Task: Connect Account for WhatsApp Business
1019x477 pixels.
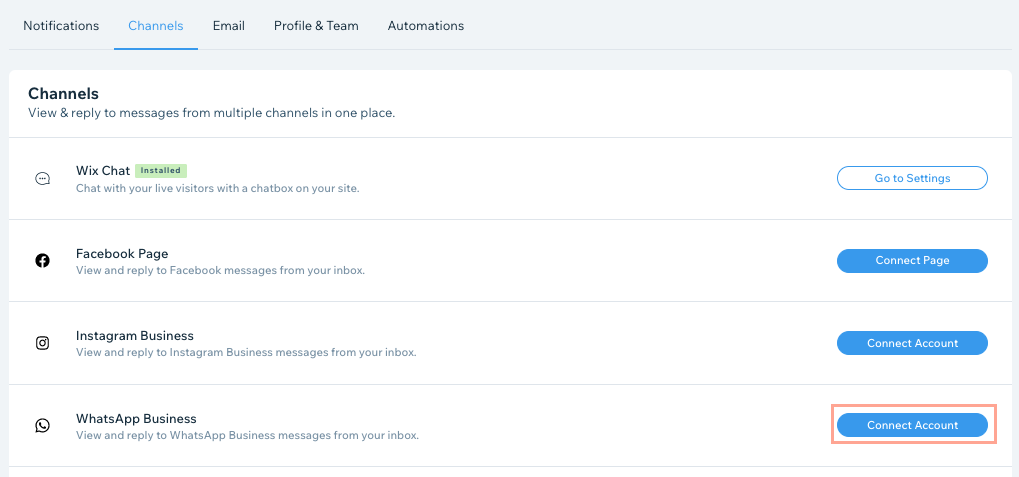Action: point(912,425)
